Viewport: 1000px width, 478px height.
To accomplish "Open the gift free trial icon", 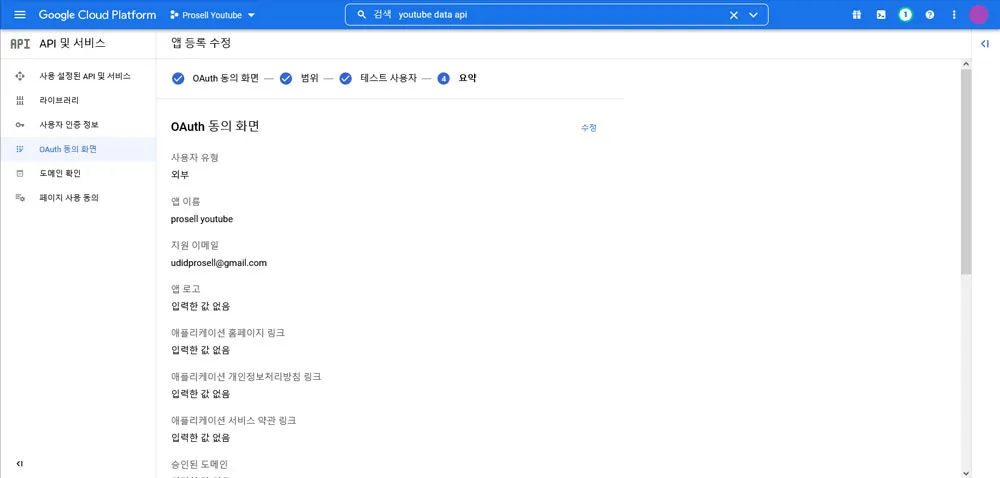I will pyautogui.click(x=857, y=15).
